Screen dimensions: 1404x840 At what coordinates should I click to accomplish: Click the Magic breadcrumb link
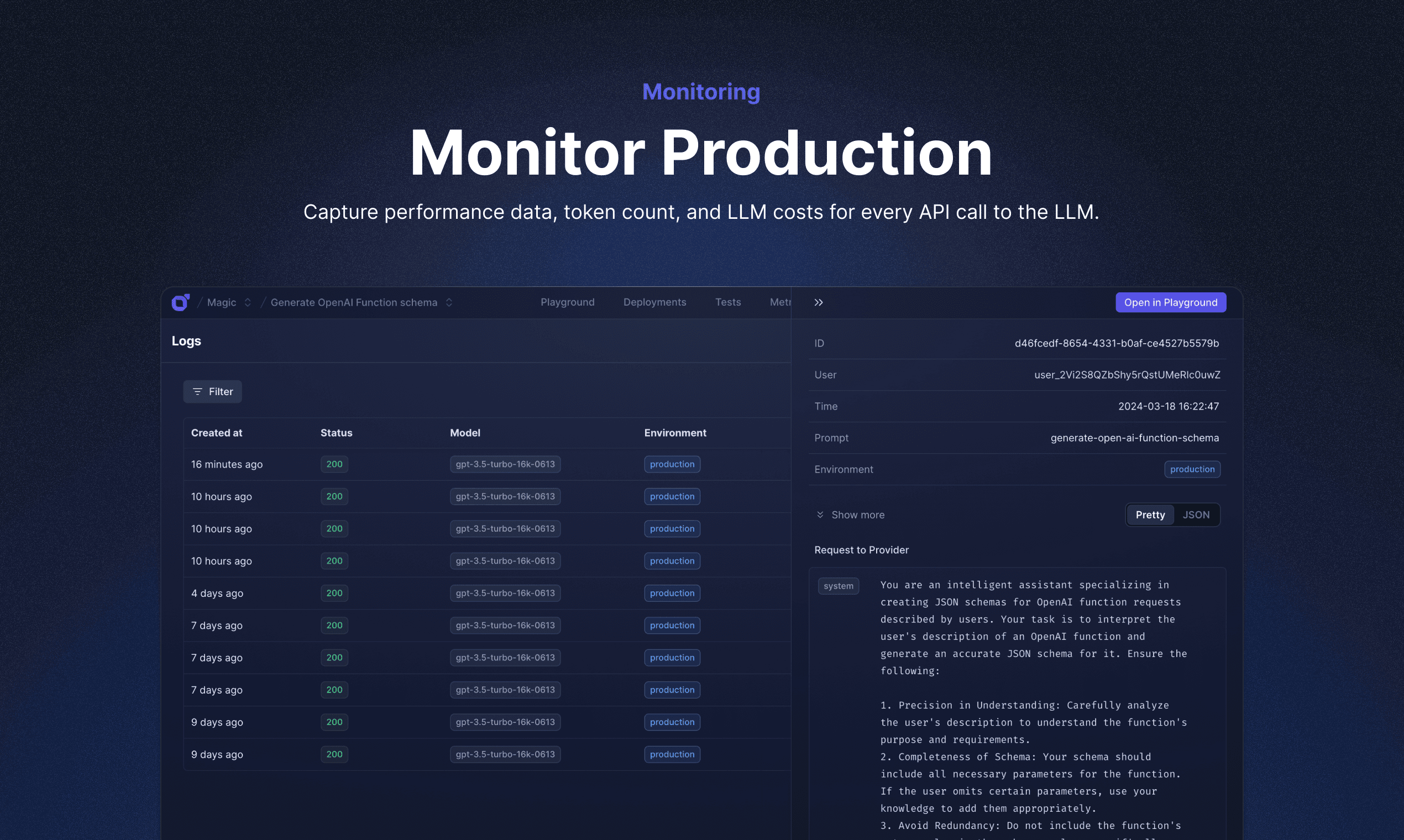coord(221,302)
